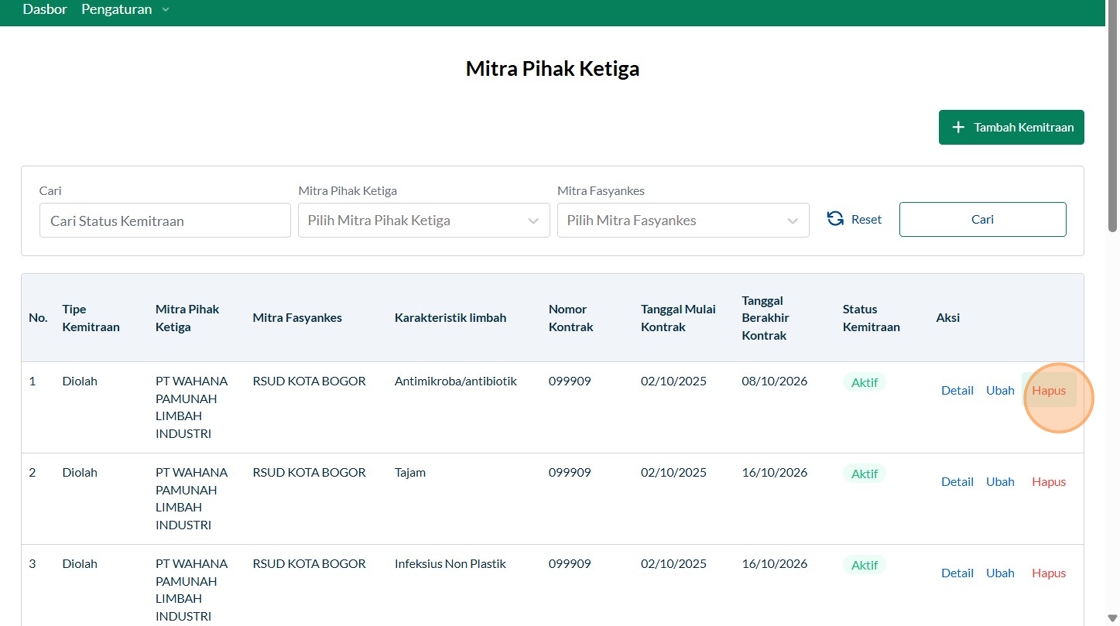Expand the Pilih Mitra Pihak Ketiga dropdown
This screenshot has height=626, width=1120.
pos(424,220)
